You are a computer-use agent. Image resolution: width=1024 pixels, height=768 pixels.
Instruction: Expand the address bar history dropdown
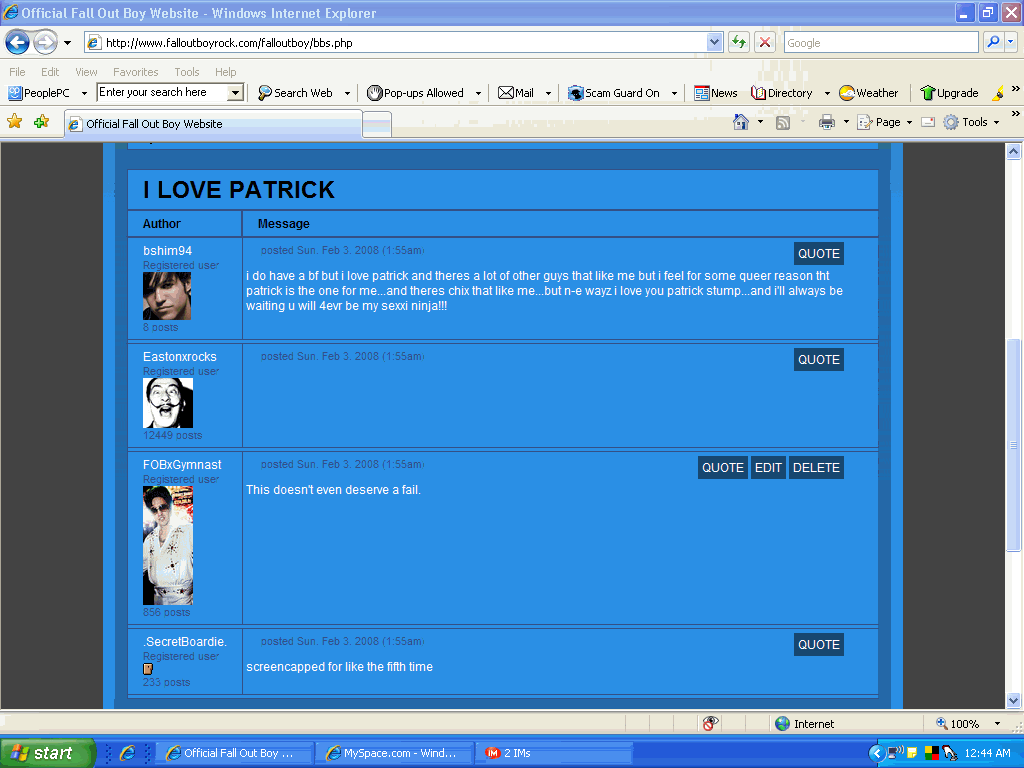pyautogui.click(x=714, y=43)
